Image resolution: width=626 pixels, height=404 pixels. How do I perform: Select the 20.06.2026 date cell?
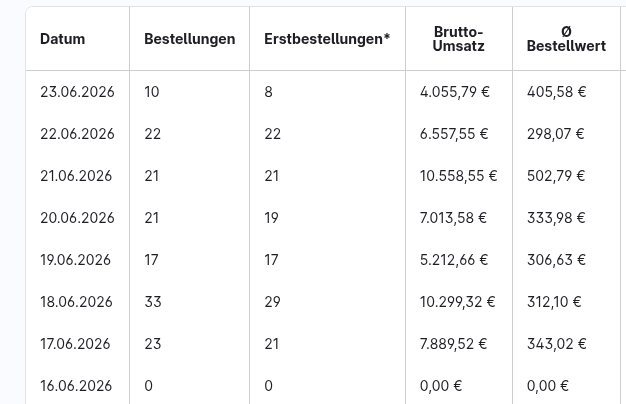click(x=77, y=218)
